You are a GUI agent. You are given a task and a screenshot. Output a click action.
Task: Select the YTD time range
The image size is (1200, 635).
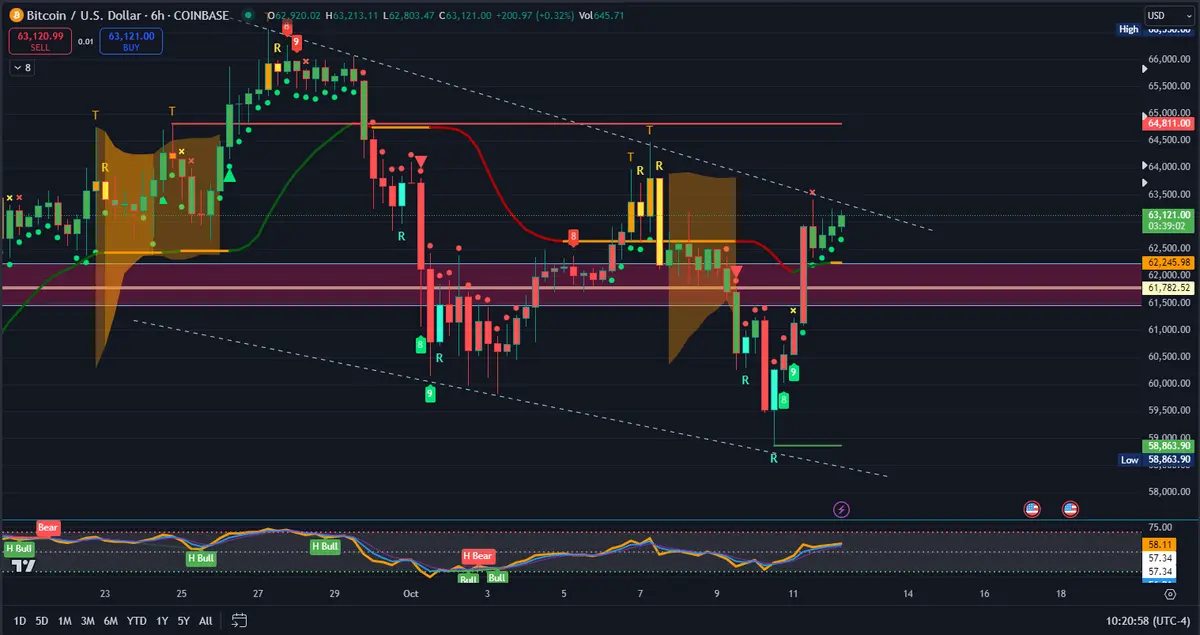[x=137, y=621]
